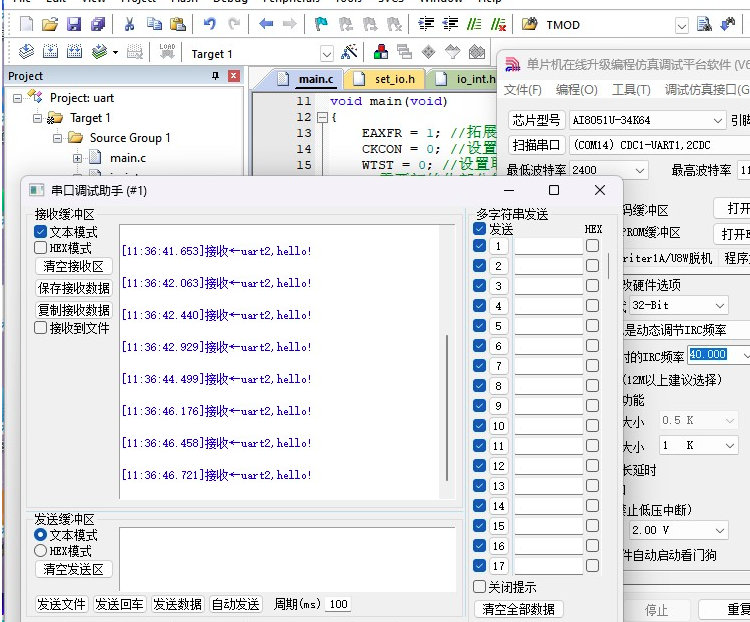The height and width of the screenshot is (622, 750).
Task: Cut selection using scissors icon
Action: point(129,24)
